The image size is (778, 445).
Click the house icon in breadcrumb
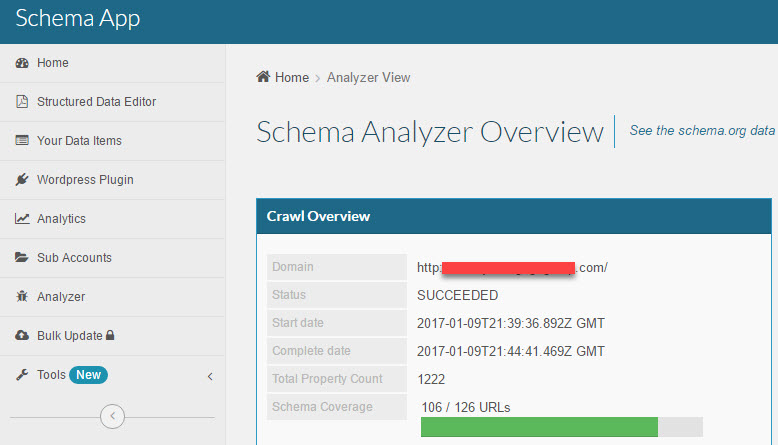(263, 77)
